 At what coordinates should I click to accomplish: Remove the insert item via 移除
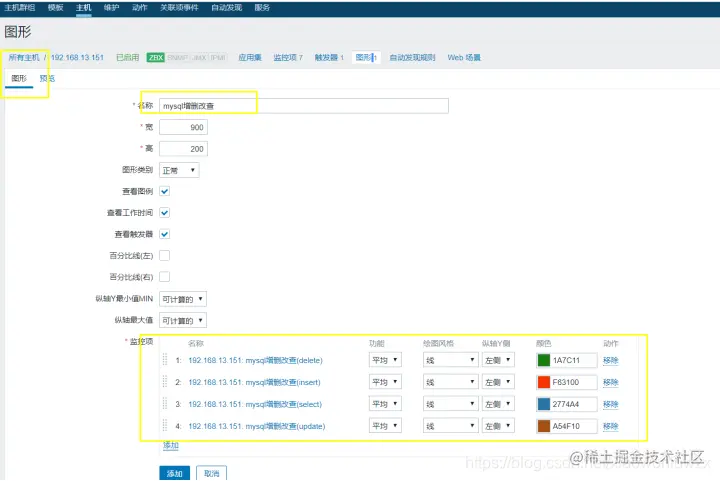click(x=611, y=382)
